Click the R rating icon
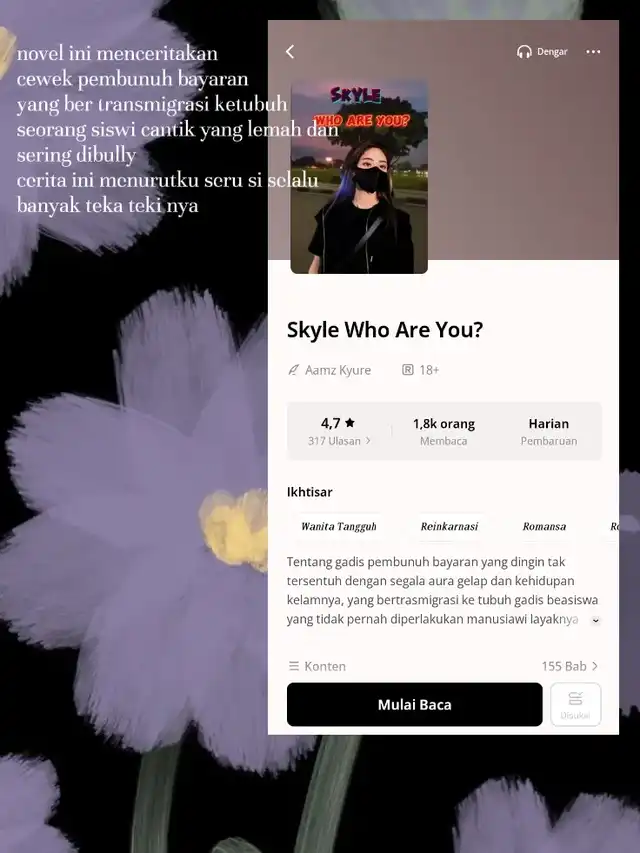 tap(408, 370)
